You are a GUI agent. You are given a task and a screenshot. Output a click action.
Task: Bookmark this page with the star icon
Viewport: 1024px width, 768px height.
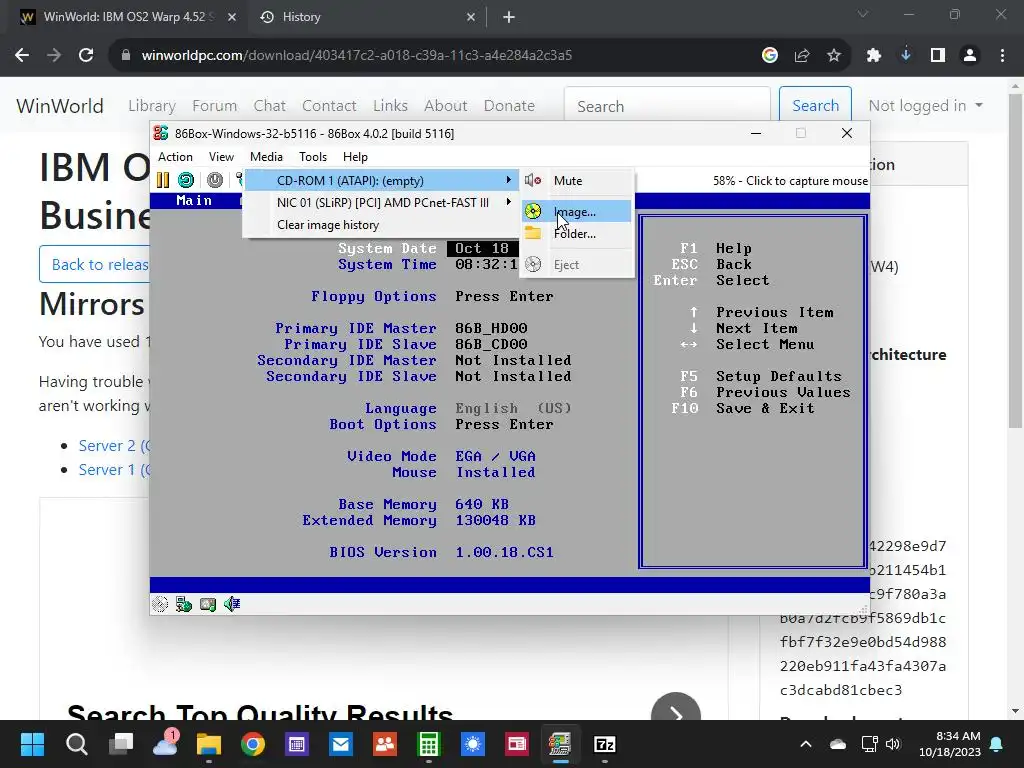(x=834, y=55)
